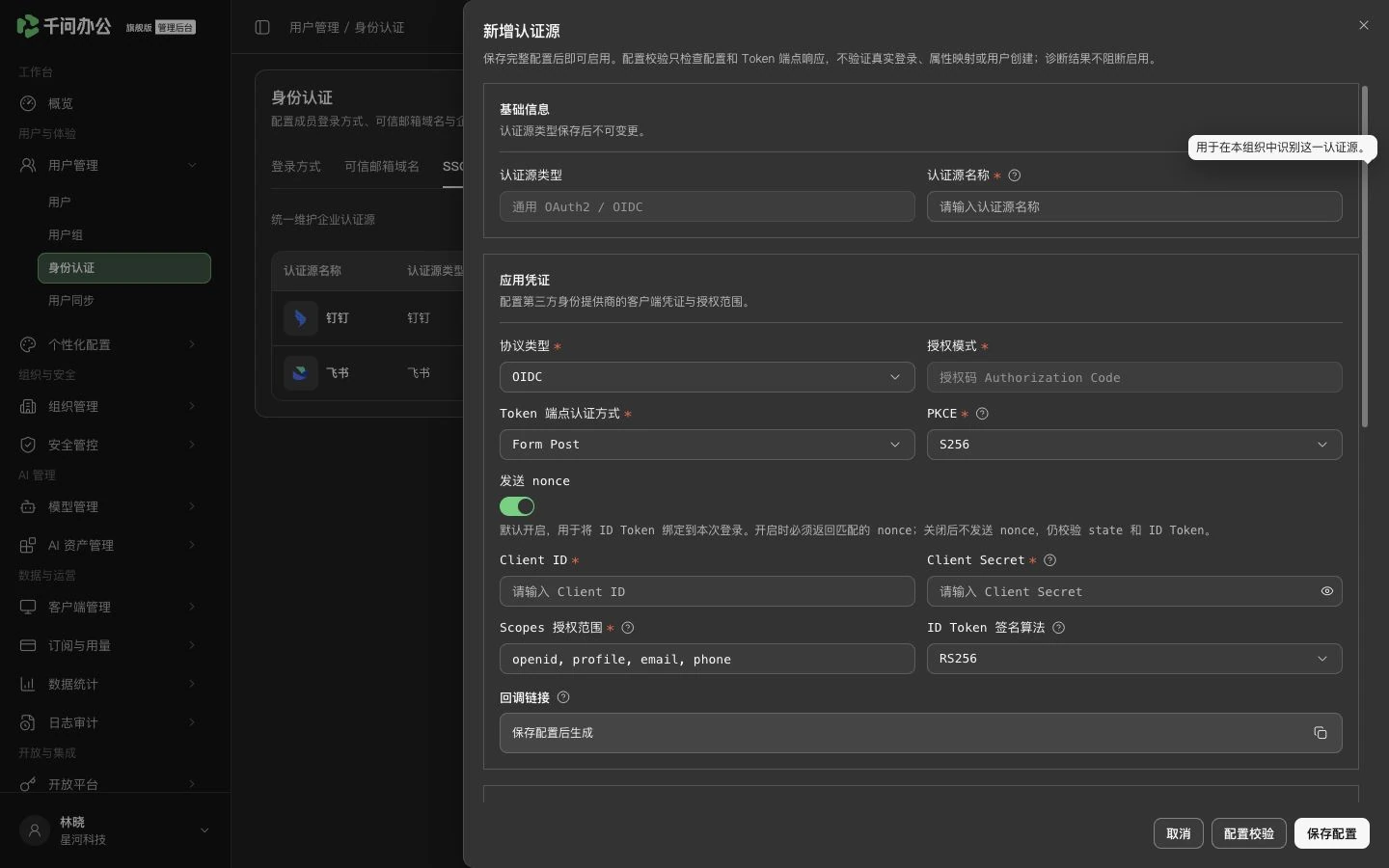The height and width of the screenshot is (868, 1389).
Task: Click help icon next to 回调链接
Action: [x=563, y=697]
